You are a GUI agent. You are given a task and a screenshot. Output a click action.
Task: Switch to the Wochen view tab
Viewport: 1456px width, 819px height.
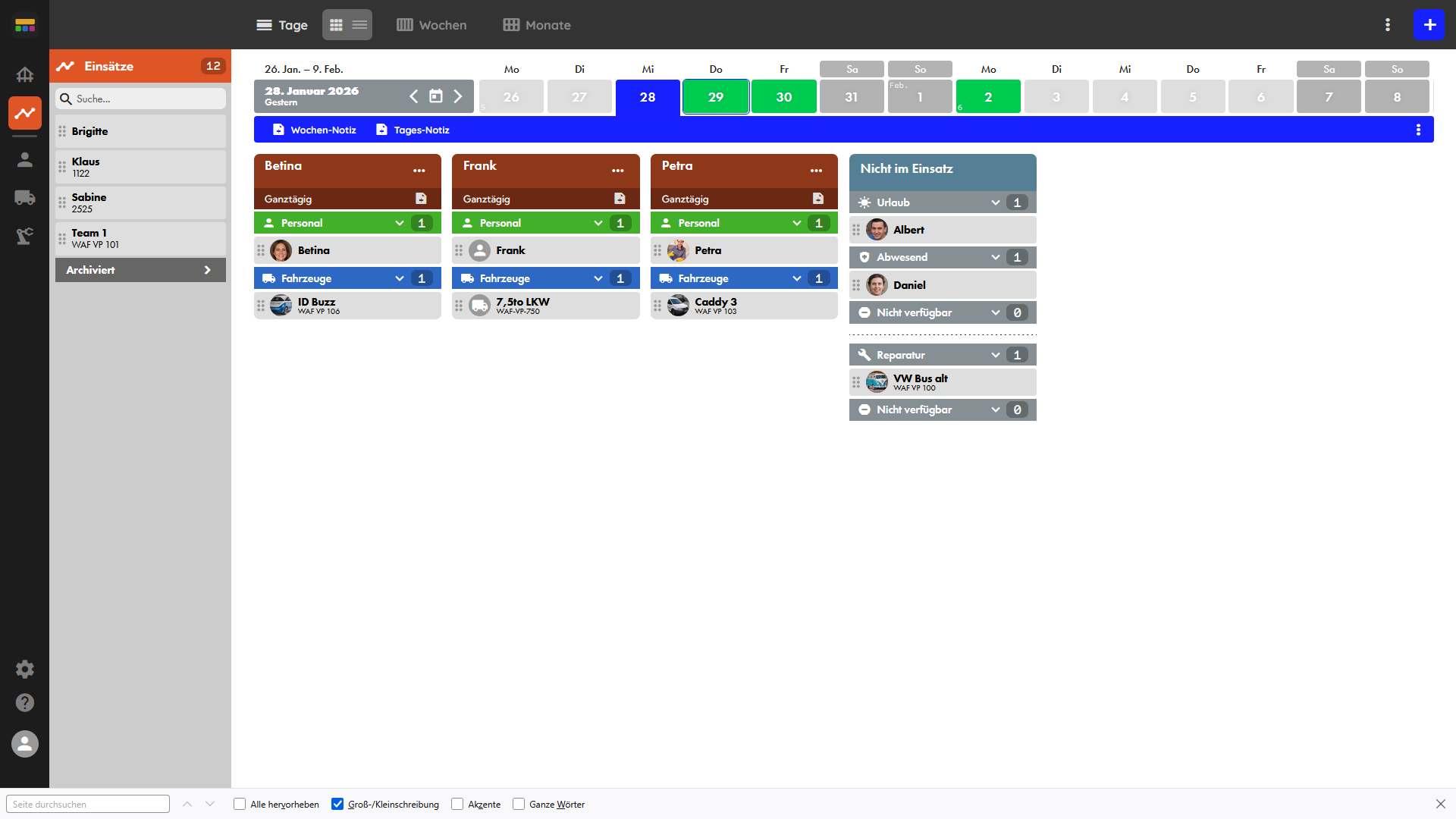(x=431, y=25)
